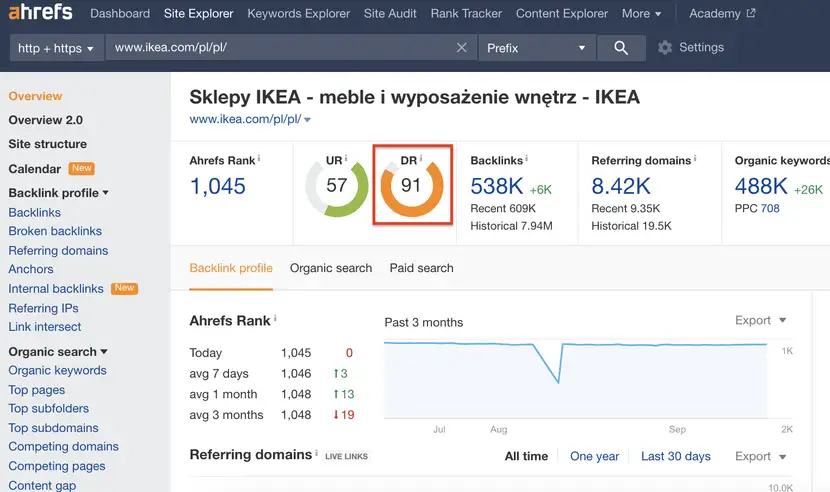Open Broken backlinks report
Image resolution: width=830 pixels, height=492 pixels.
point(55,231)
